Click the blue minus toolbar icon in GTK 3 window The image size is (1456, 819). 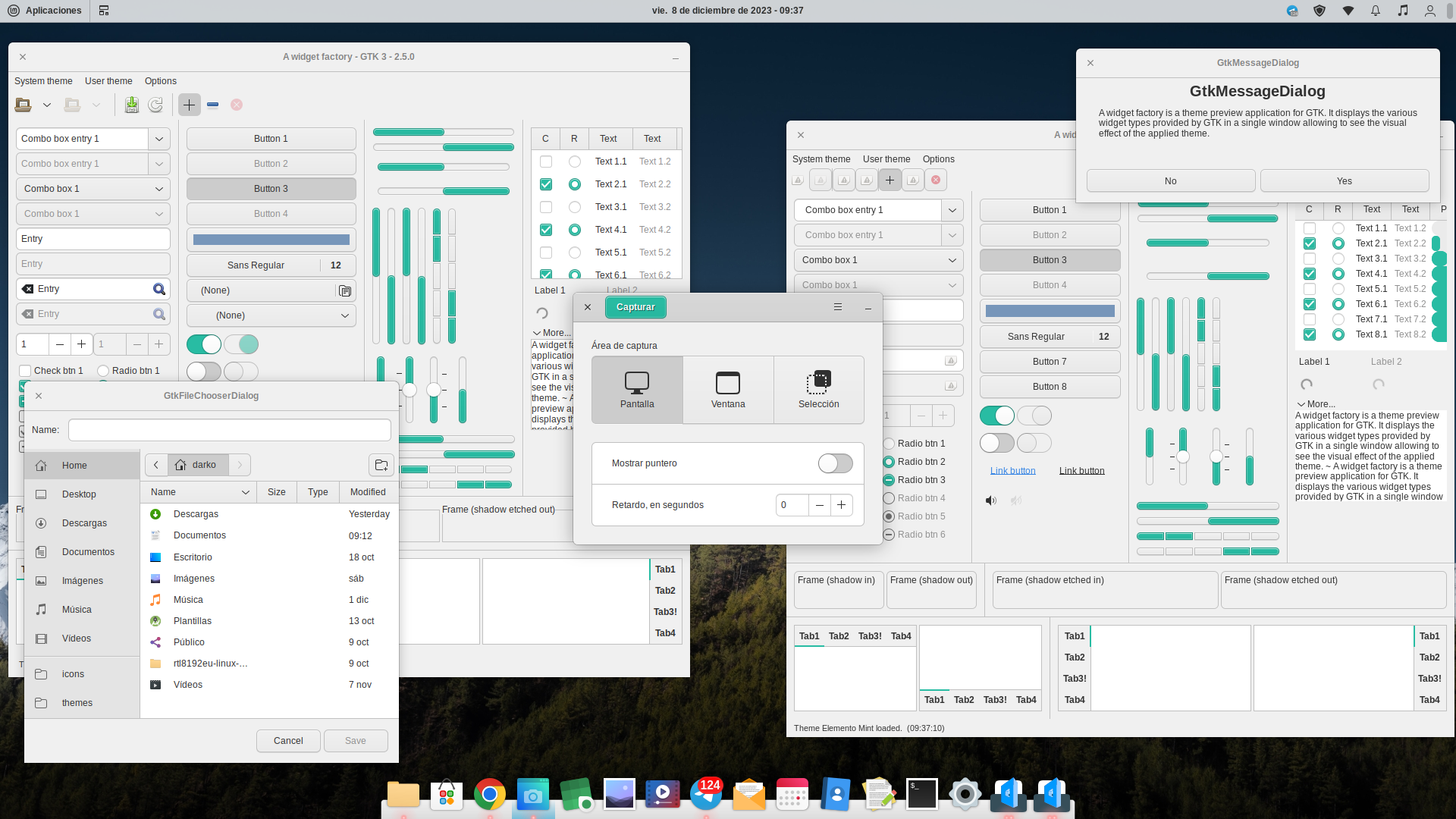pos(213,105)
